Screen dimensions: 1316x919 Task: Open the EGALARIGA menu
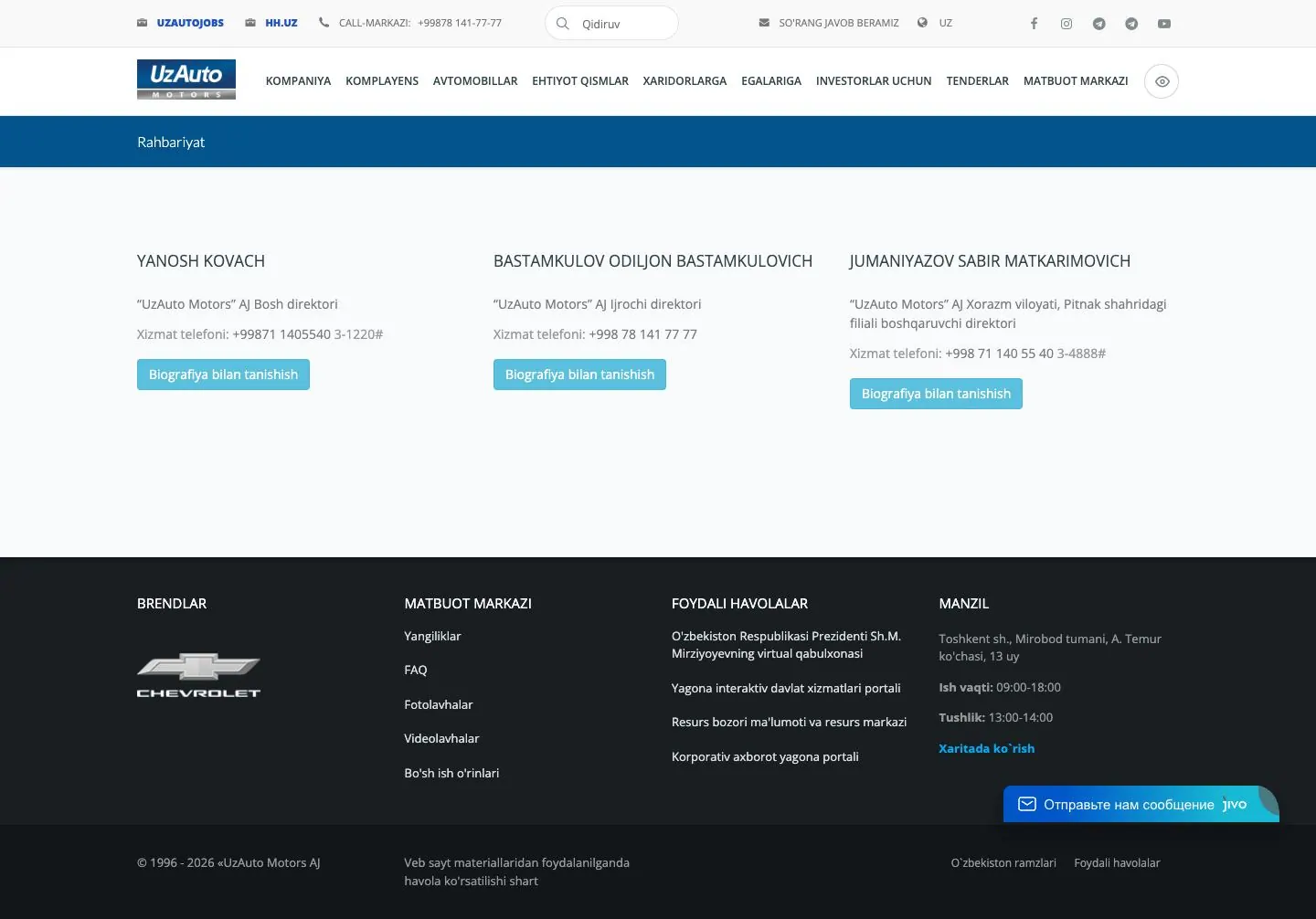pyautogui.click(x=771, y=81)
